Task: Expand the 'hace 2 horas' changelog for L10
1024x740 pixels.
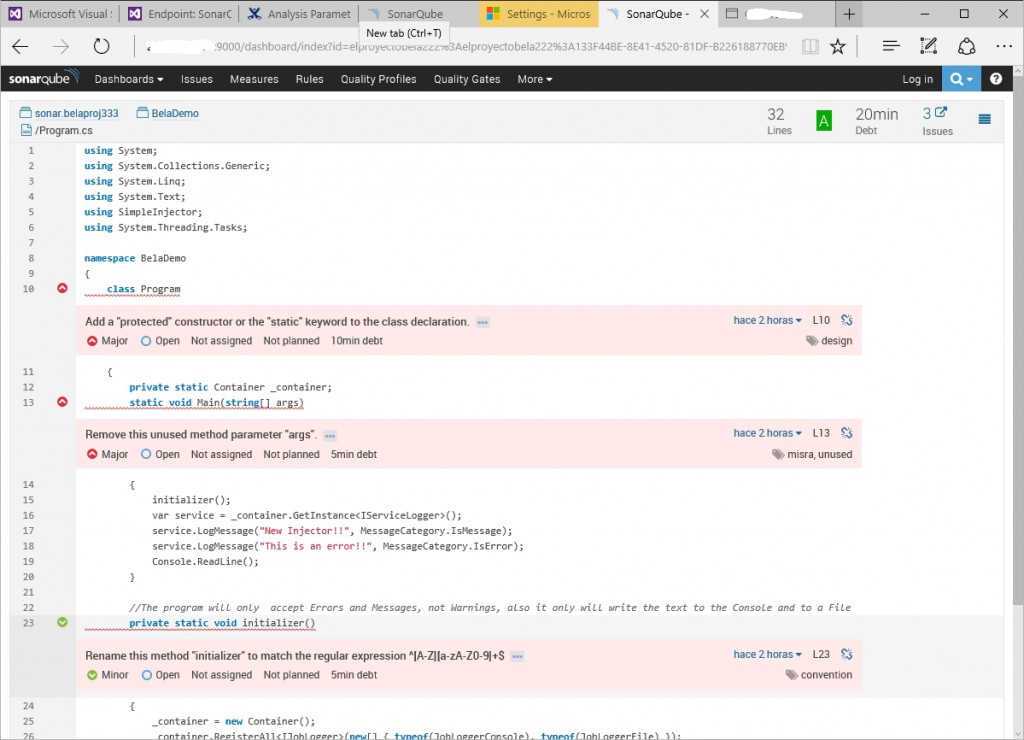Action: (x=767, y=320)
